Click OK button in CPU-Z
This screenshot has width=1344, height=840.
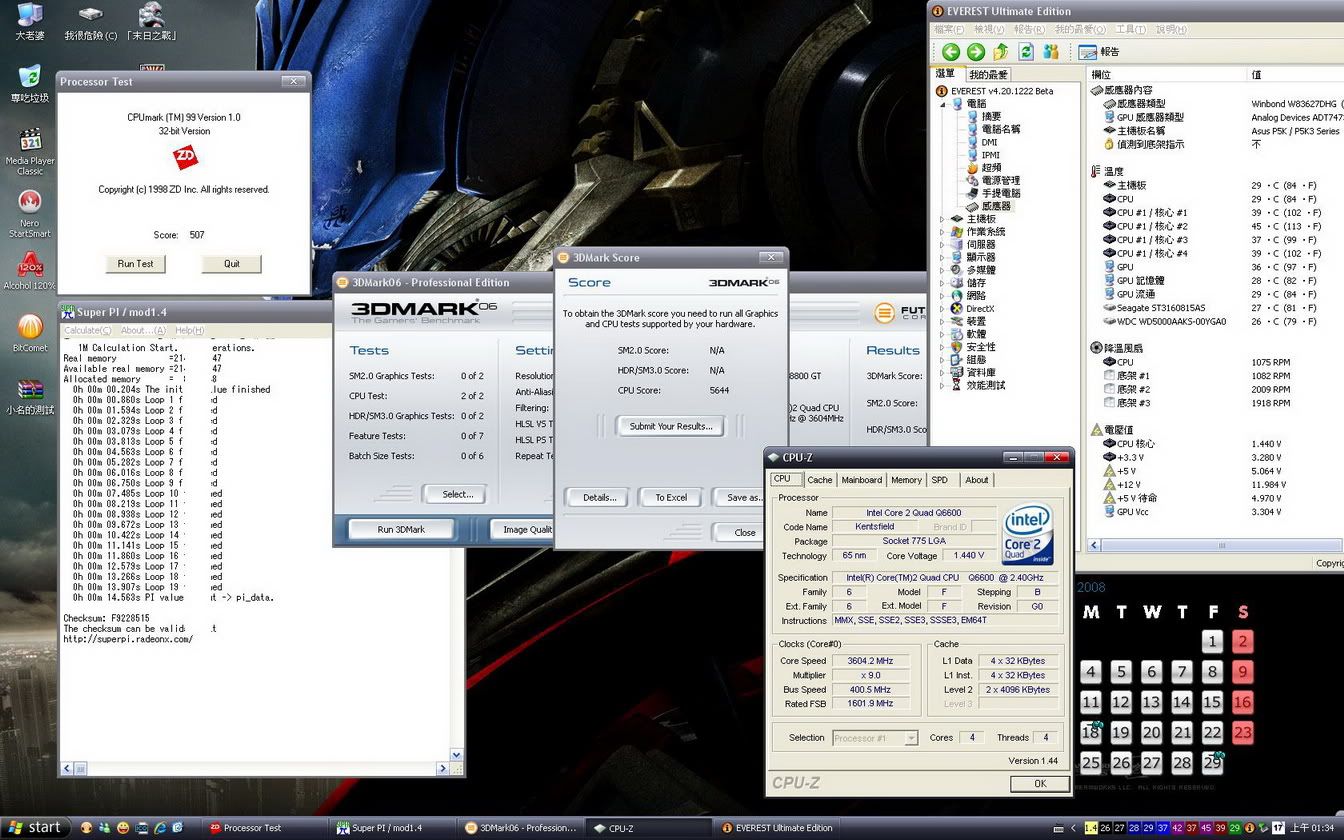(x=1040, y=783)
